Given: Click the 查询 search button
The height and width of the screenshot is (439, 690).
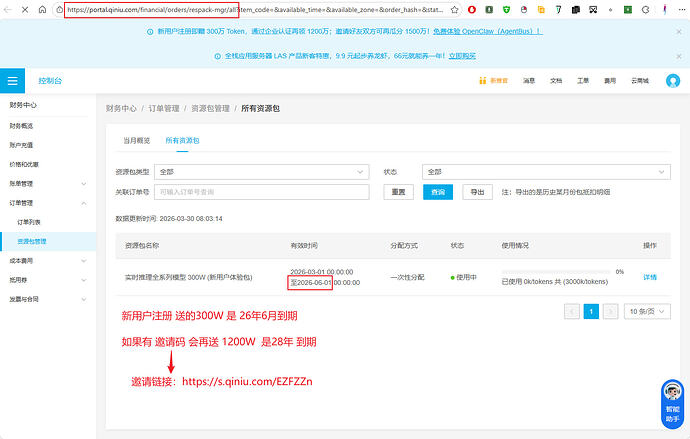Looking at the screenshot, I should [441, 192].
